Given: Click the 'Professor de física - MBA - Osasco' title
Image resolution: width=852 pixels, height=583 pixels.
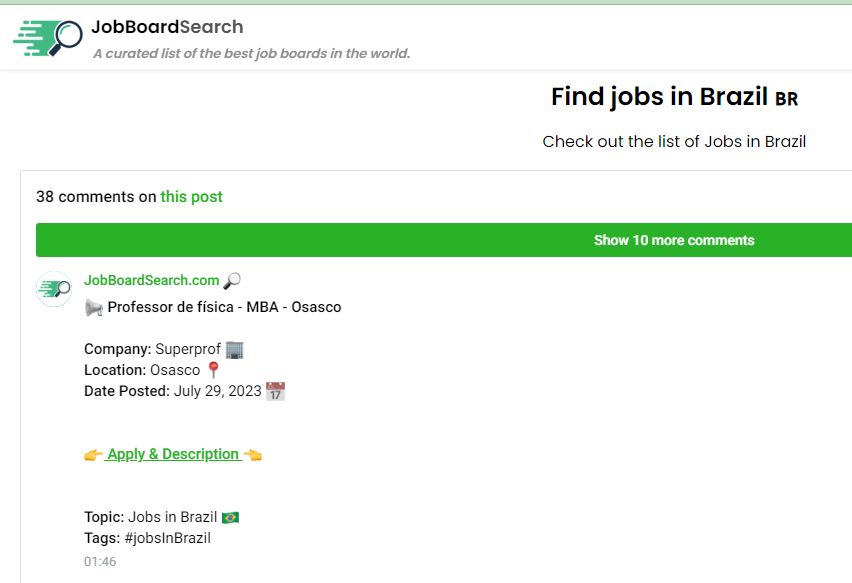Looking at the screenshot, I should (x=224, y=307).
